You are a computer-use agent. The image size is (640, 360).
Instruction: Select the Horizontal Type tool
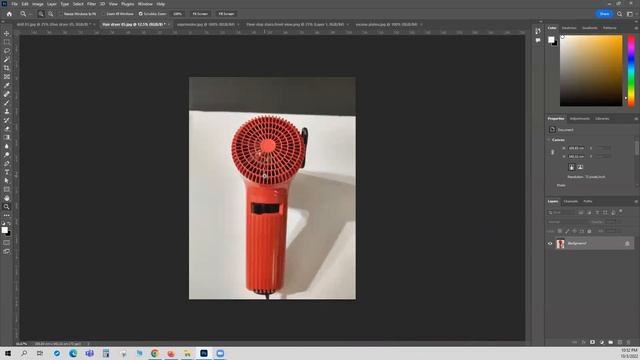7,172
